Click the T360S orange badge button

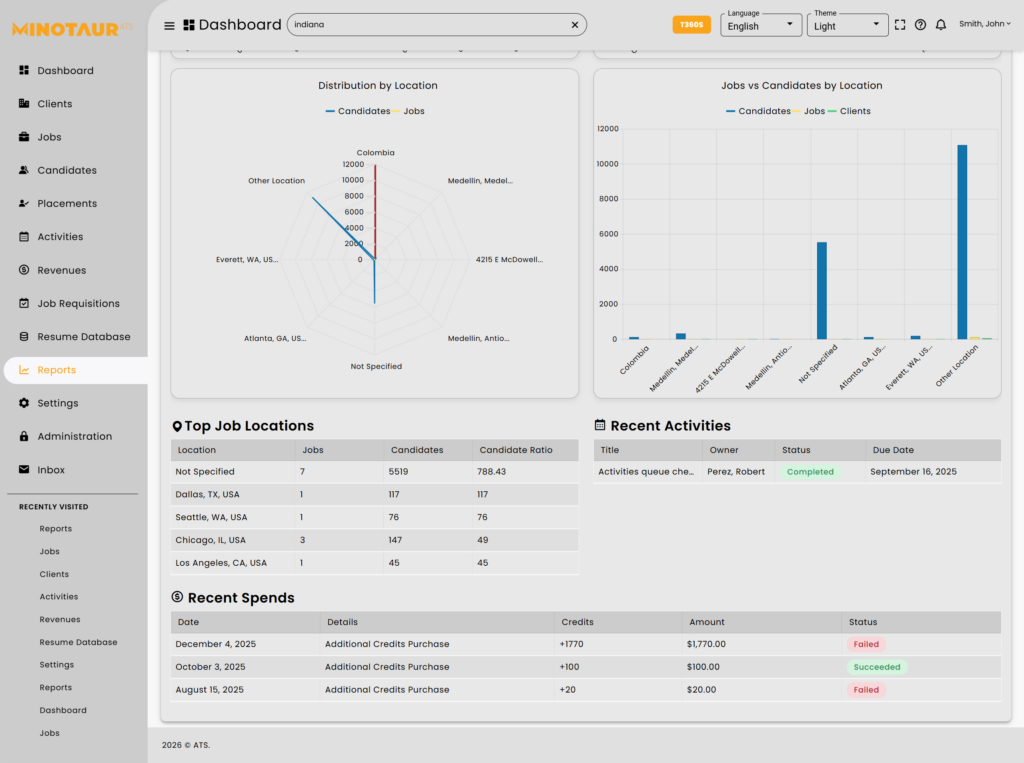pyautogui.click(x=691, y=25)
